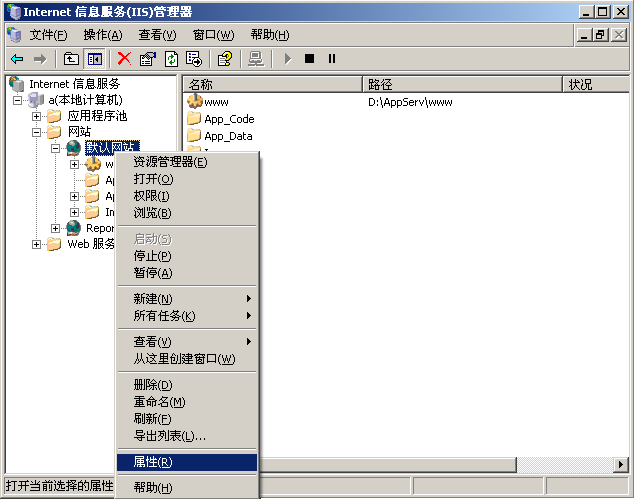Expand the In... folder node
The width and height of the screenshot is (634, 499).
click(74, 212)
